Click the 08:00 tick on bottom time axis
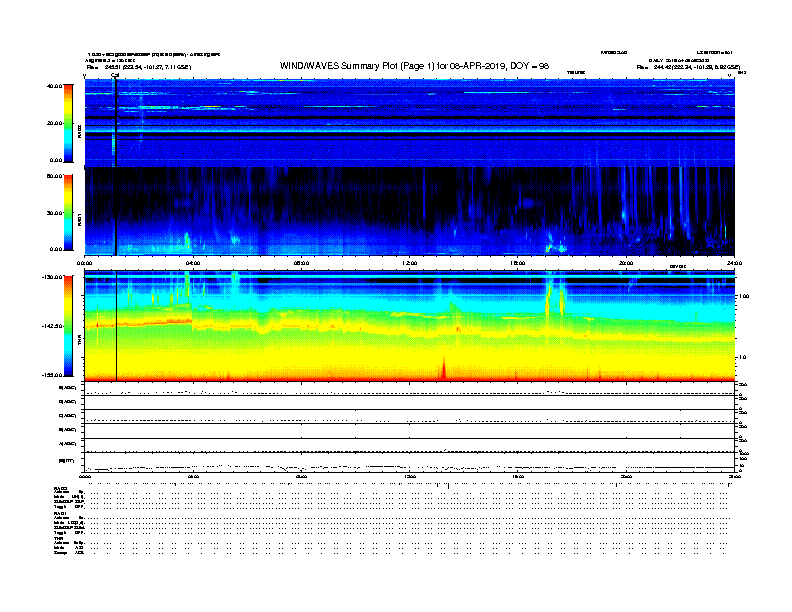Image resolution: width=792 pixels, height=612 pixels. click(x=302, y=476)
